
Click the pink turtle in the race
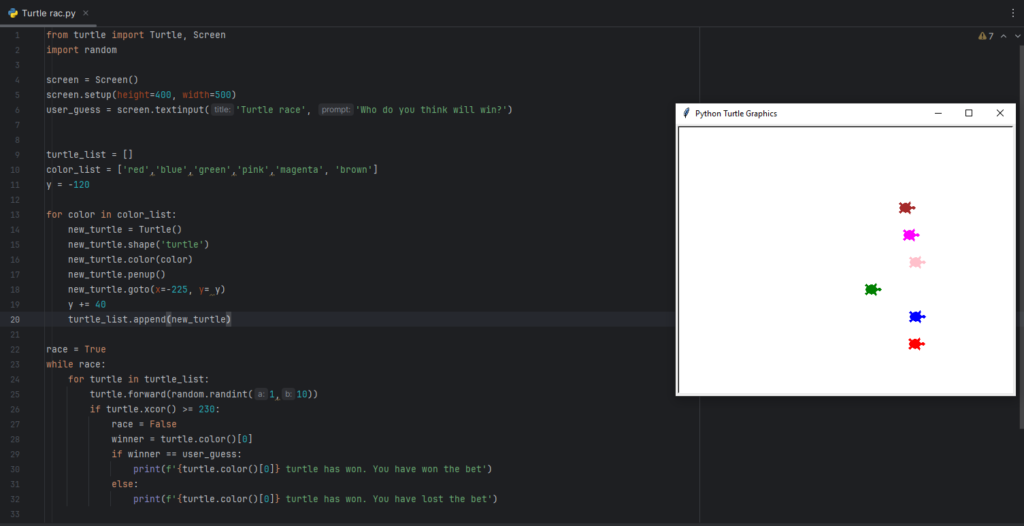[x=916, y=262]
